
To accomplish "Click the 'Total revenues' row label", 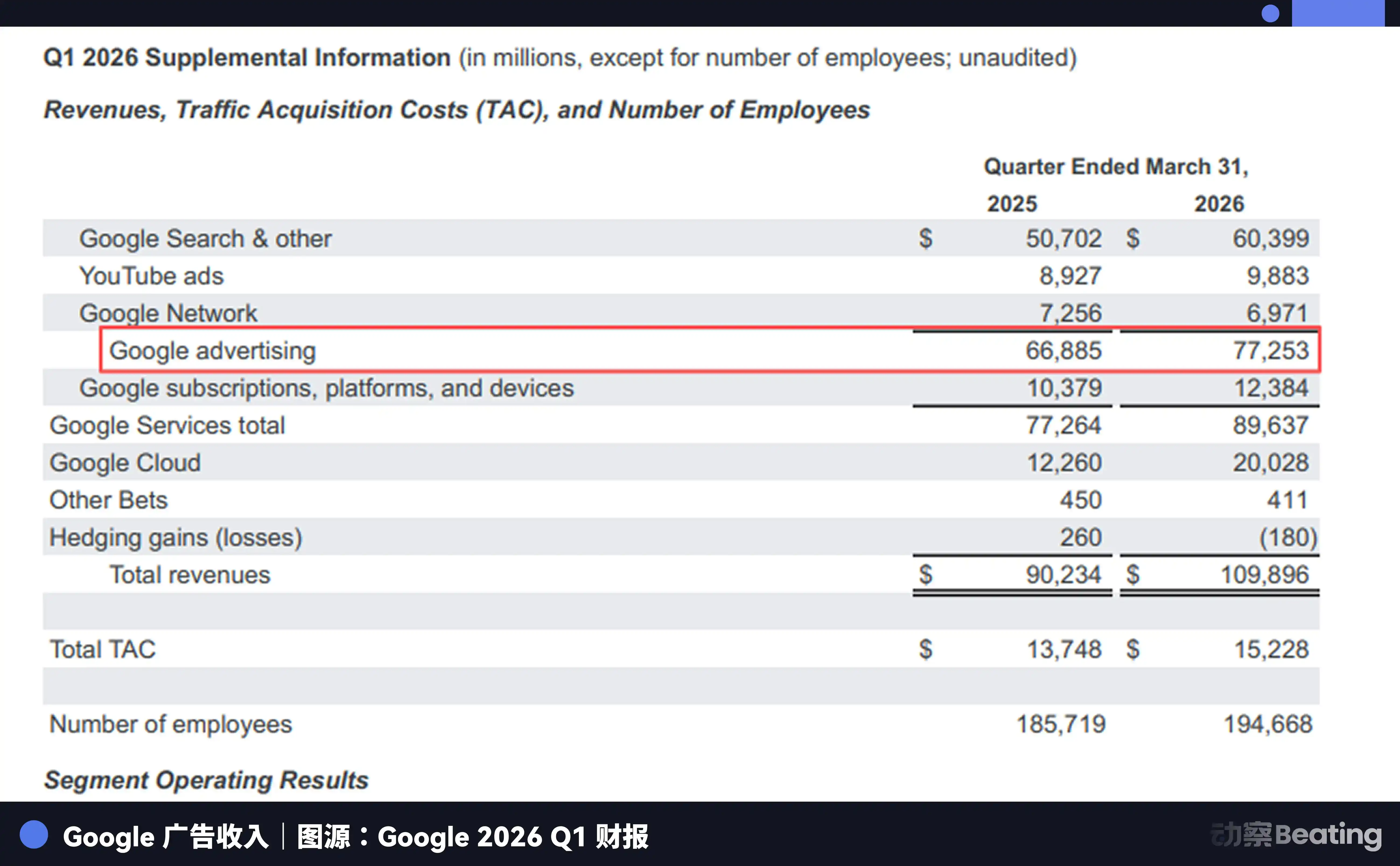I will click(x=190, y=575).
